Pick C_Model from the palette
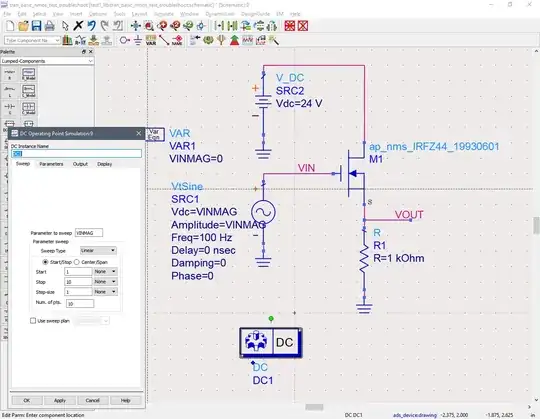Image resolution: width=540 pixels, height=419 pixels. 29,108
